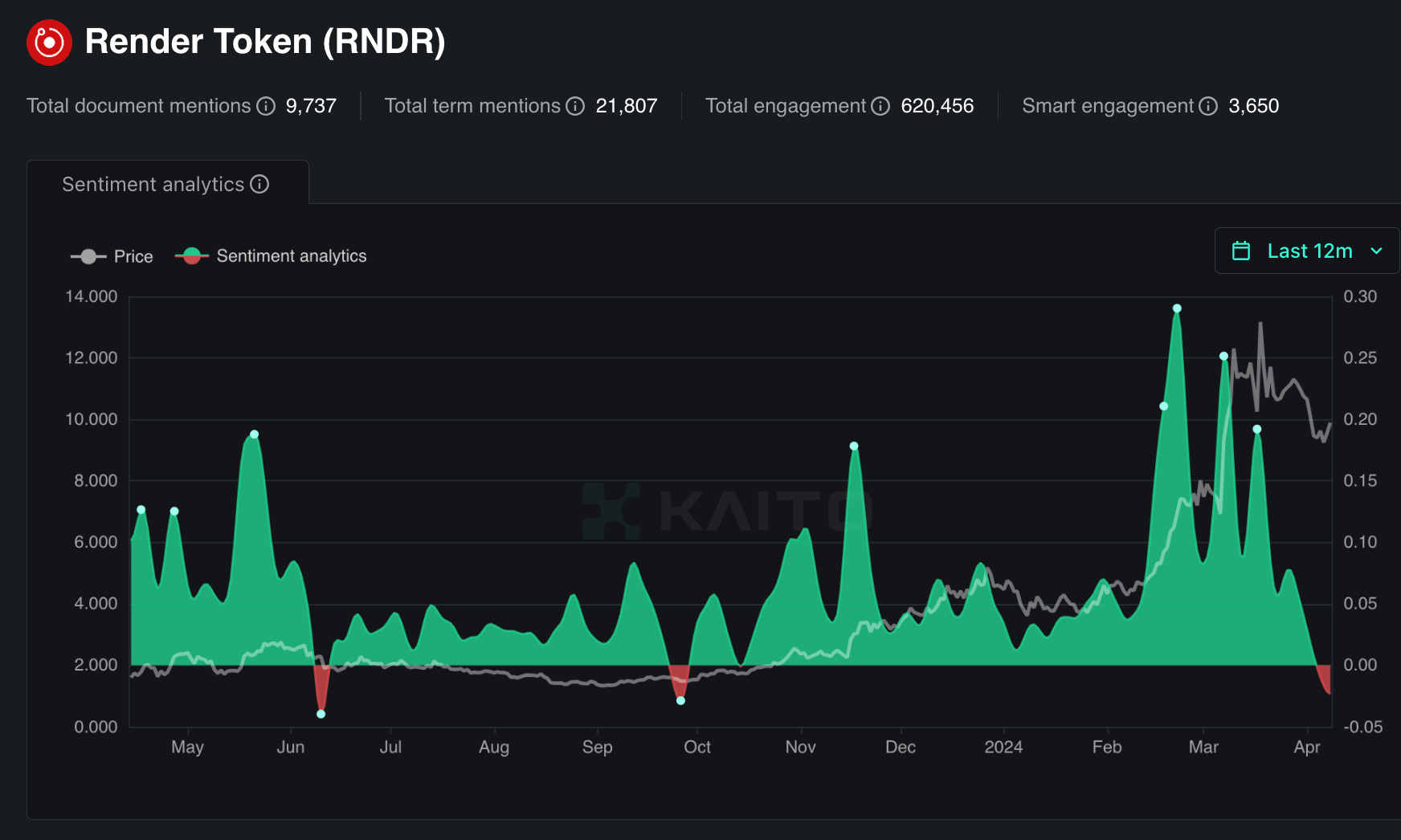Screen dimensions: 1401x840
Task: Click the Jun label on the time axis
Action: click(291, 747)
